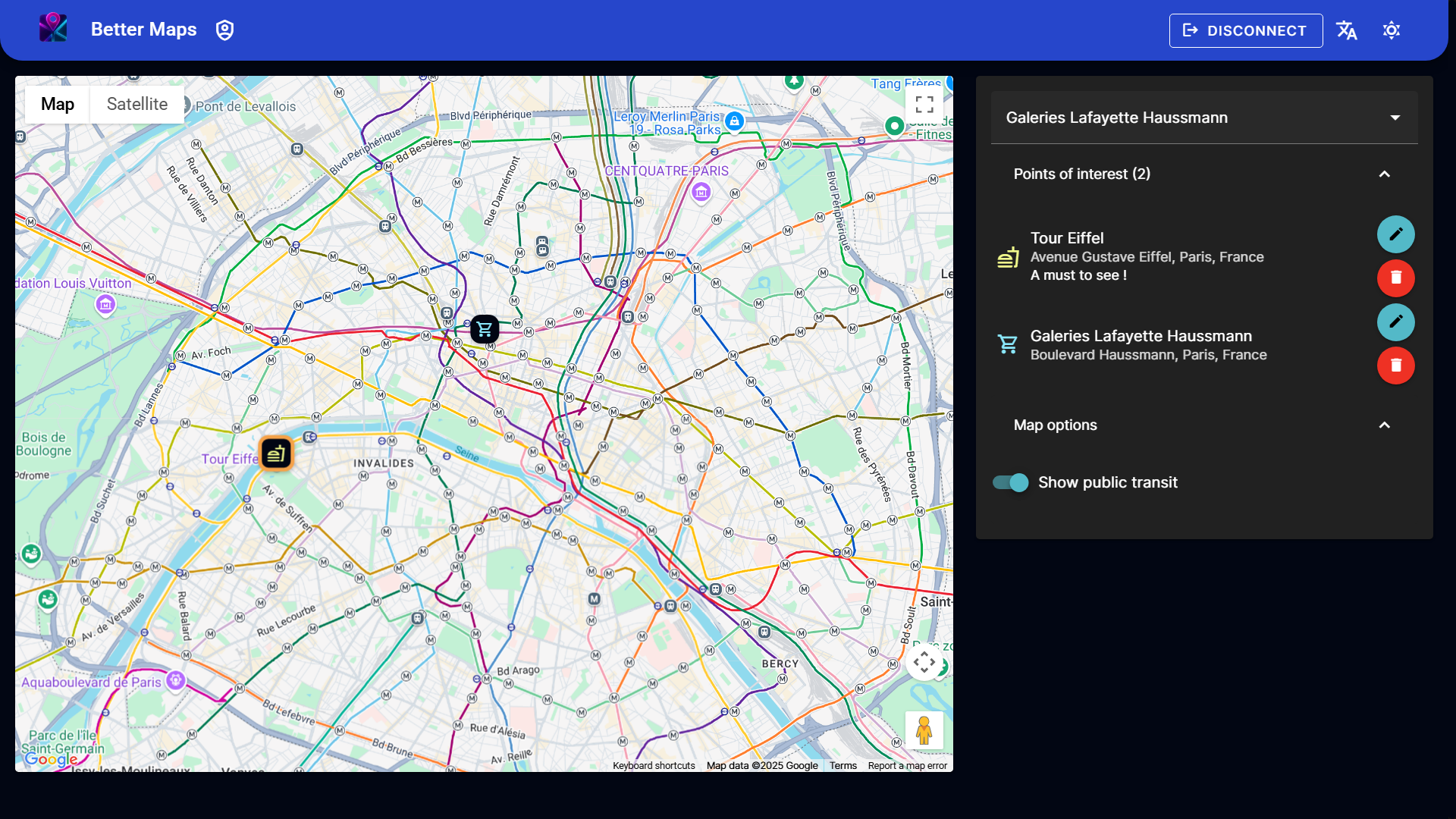Collapse the Points of interest section
The width and height of the screenshot is (1456, 819).
pos(1384,174)
